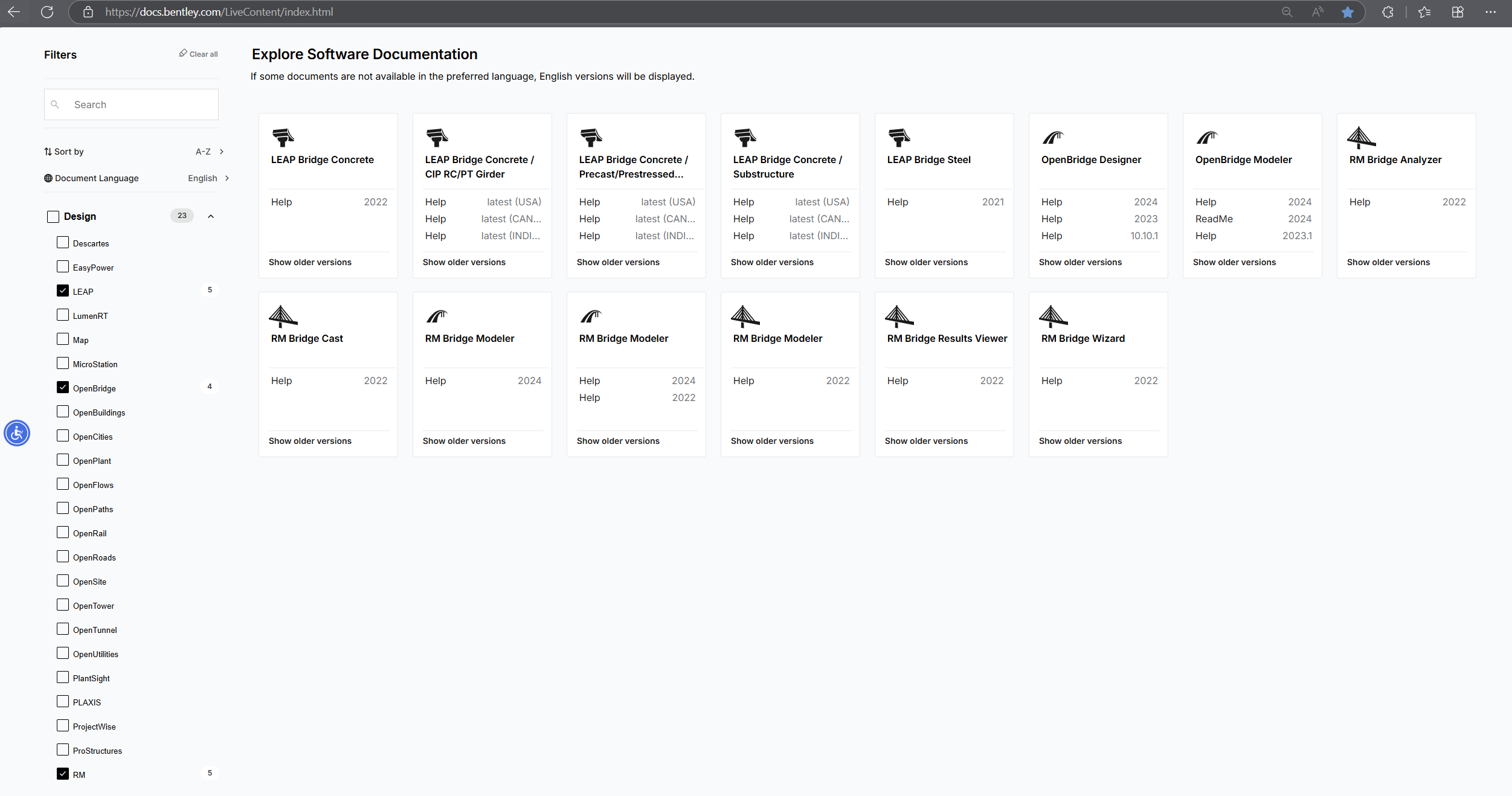
Task: Open Document Language English selector
Action: [x=208, y=178]
